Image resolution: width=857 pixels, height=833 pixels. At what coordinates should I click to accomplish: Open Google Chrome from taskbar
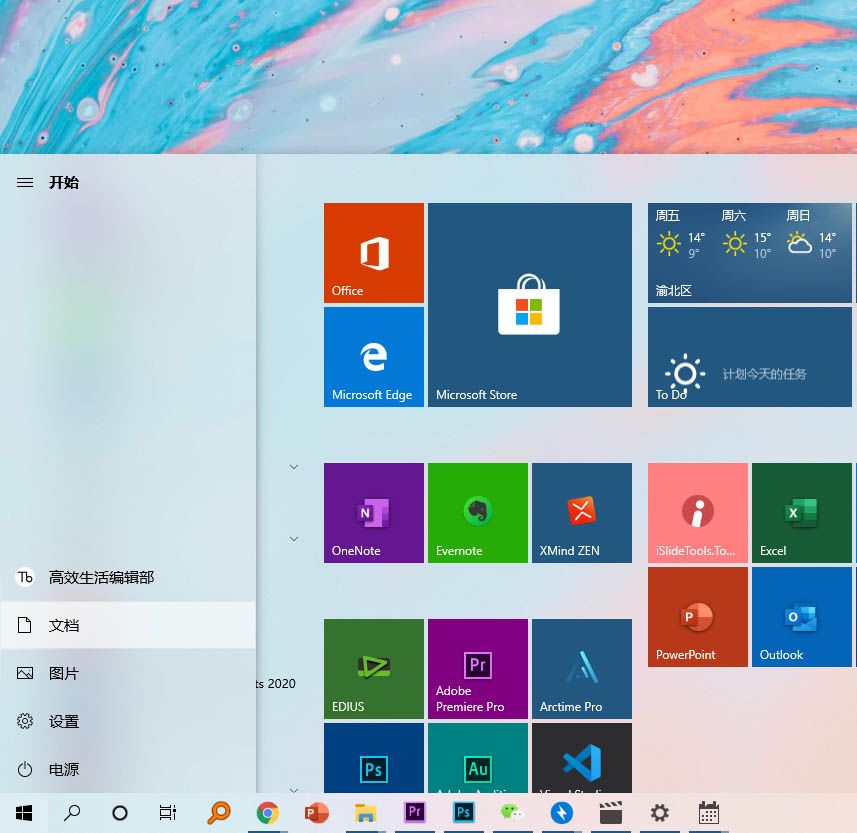click(x=267, y=813)
